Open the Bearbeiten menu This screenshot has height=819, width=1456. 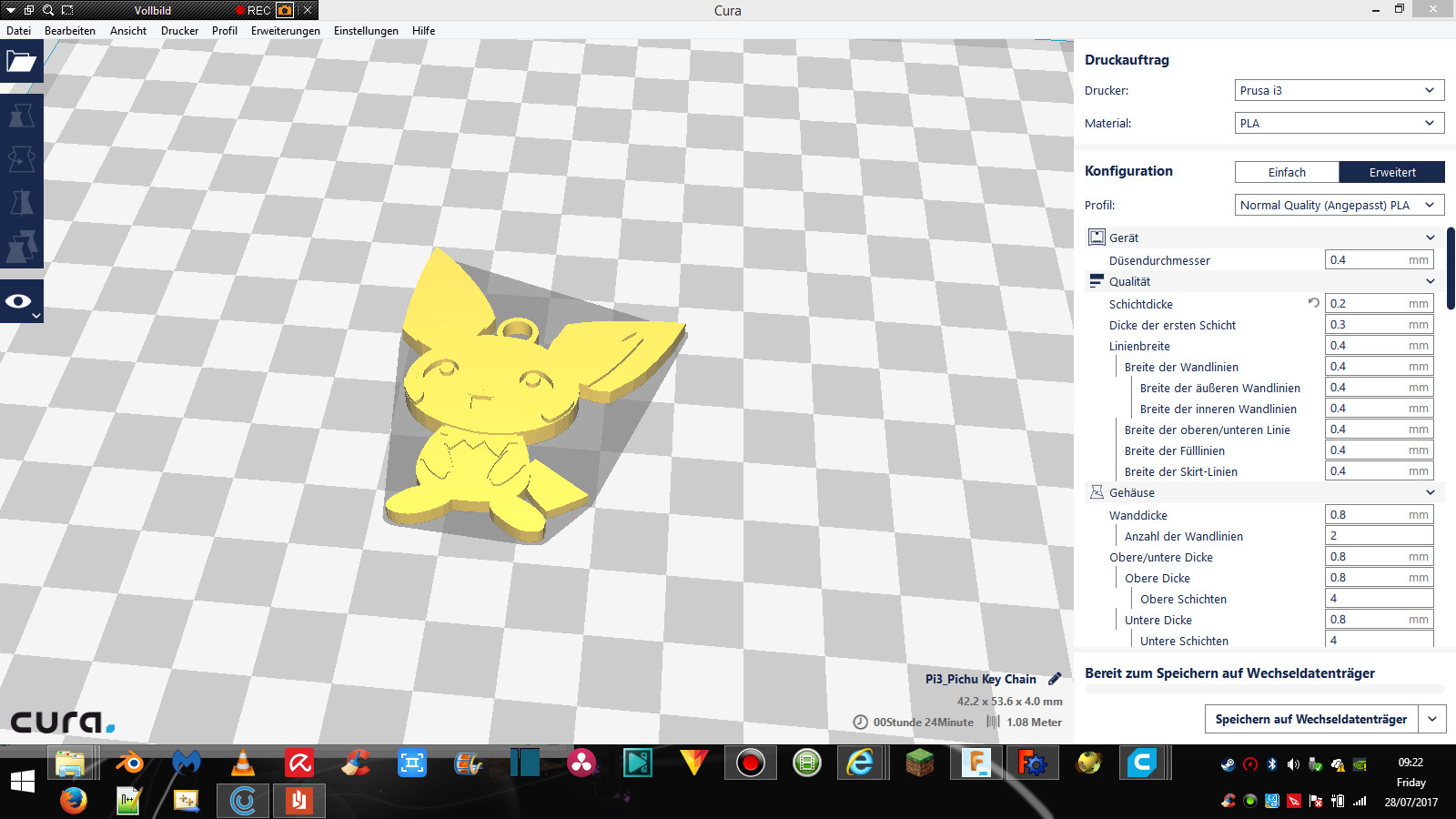point(70,30)
